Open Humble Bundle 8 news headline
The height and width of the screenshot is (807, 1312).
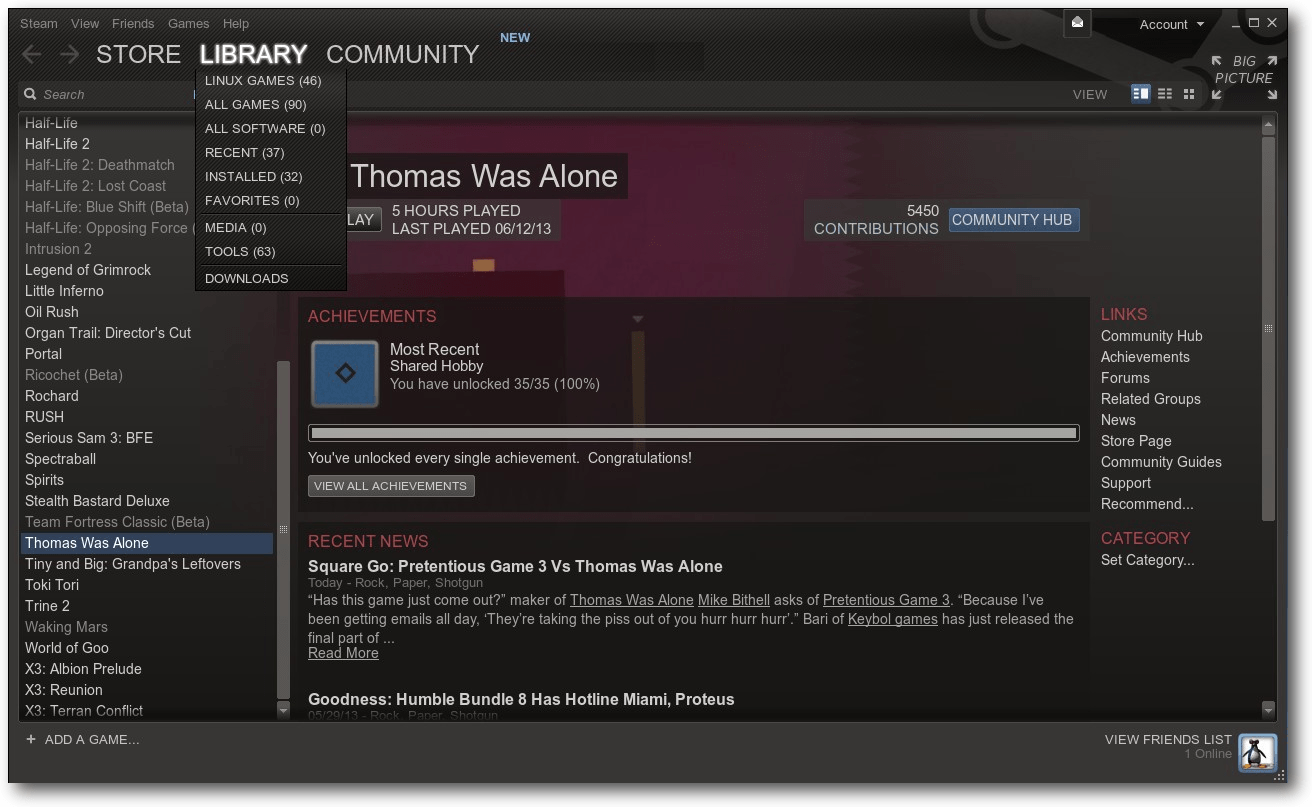521,699
